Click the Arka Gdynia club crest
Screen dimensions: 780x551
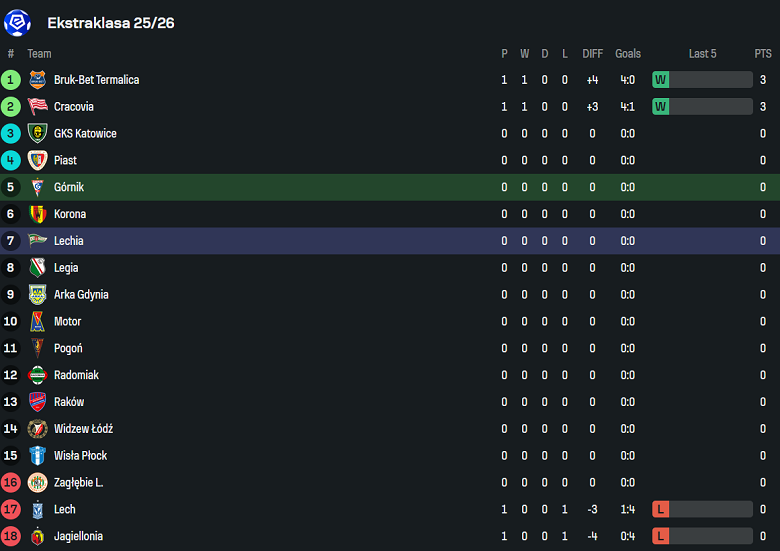(38, 295)
